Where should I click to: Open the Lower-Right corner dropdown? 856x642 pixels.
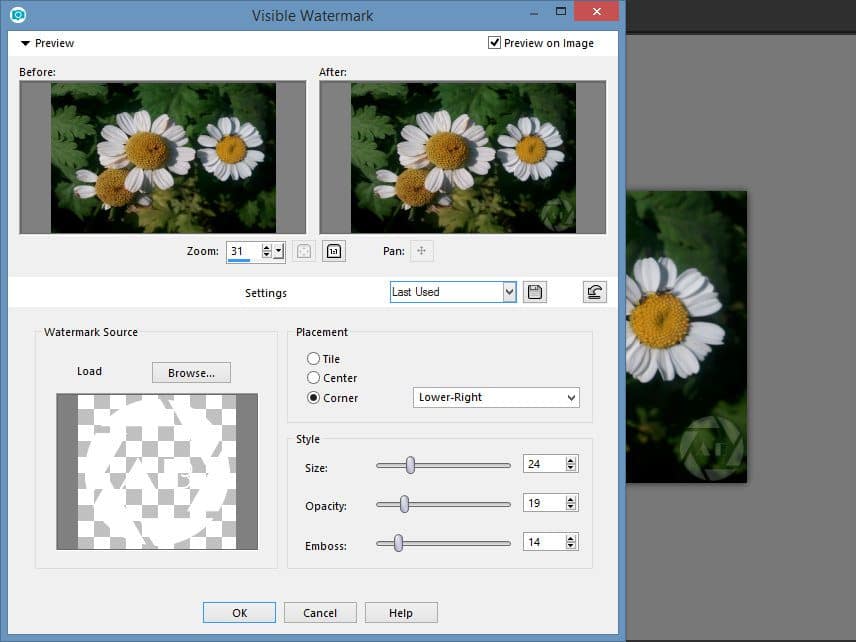point(571,397)
